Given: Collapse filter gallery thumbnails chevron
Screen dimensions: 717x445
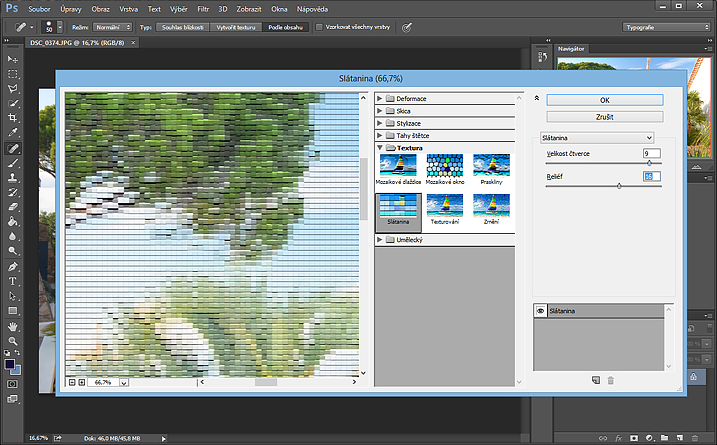Looking at the screenshot, I should (537, 98).
